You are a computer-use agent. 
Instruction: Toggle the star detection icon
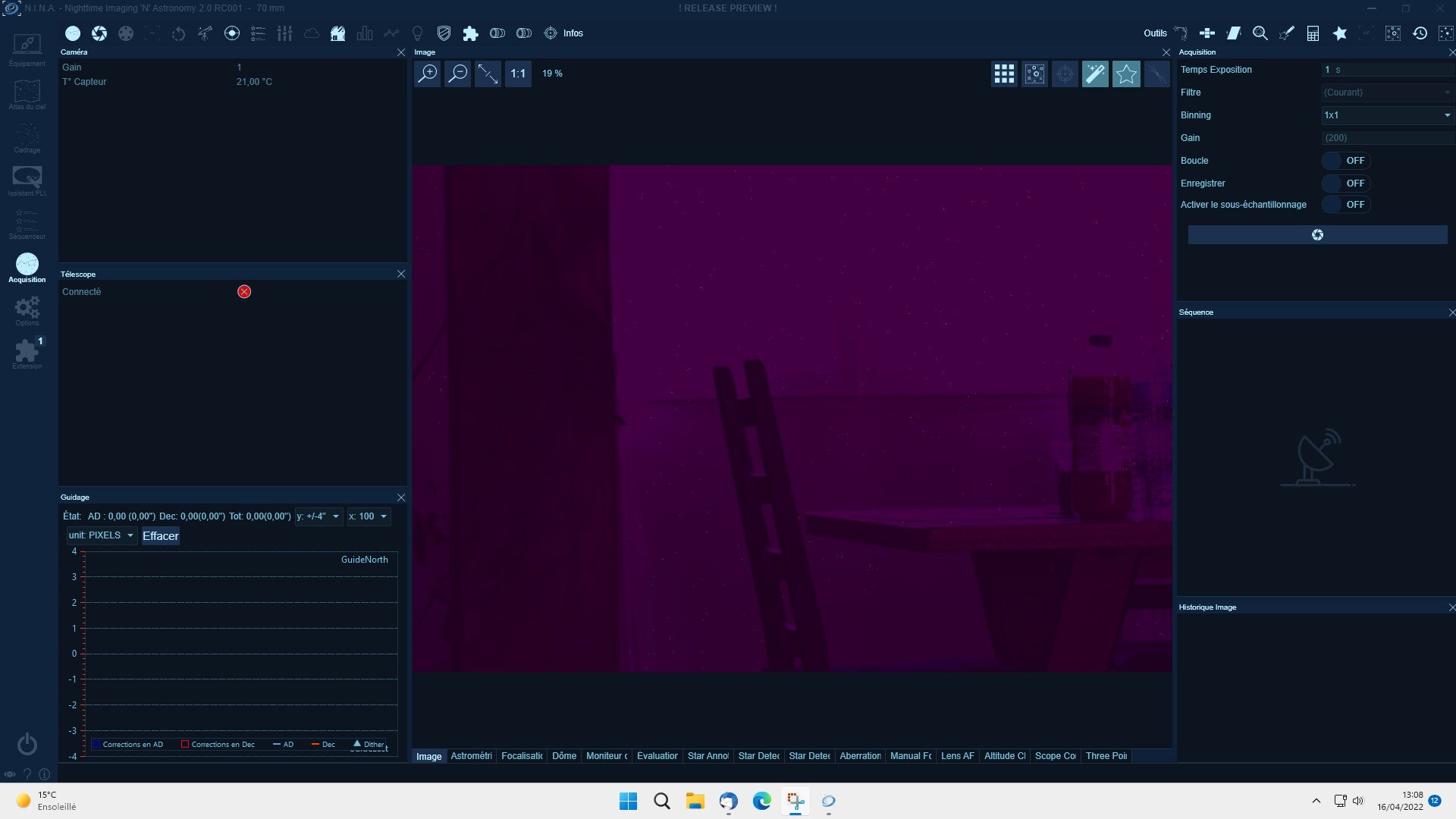click(1126, 74)
